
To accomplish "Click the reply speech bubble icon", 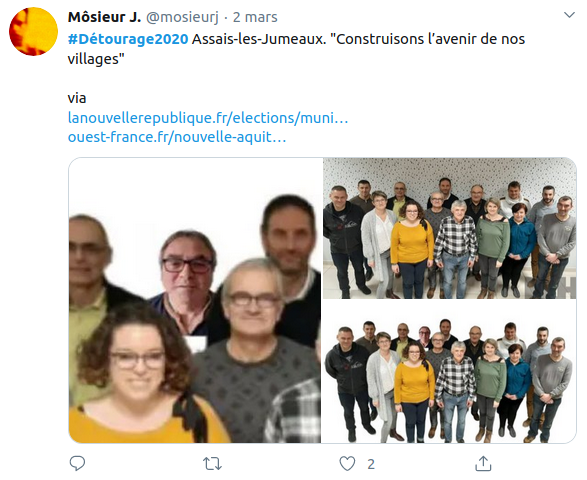I will tap(77, 464).
